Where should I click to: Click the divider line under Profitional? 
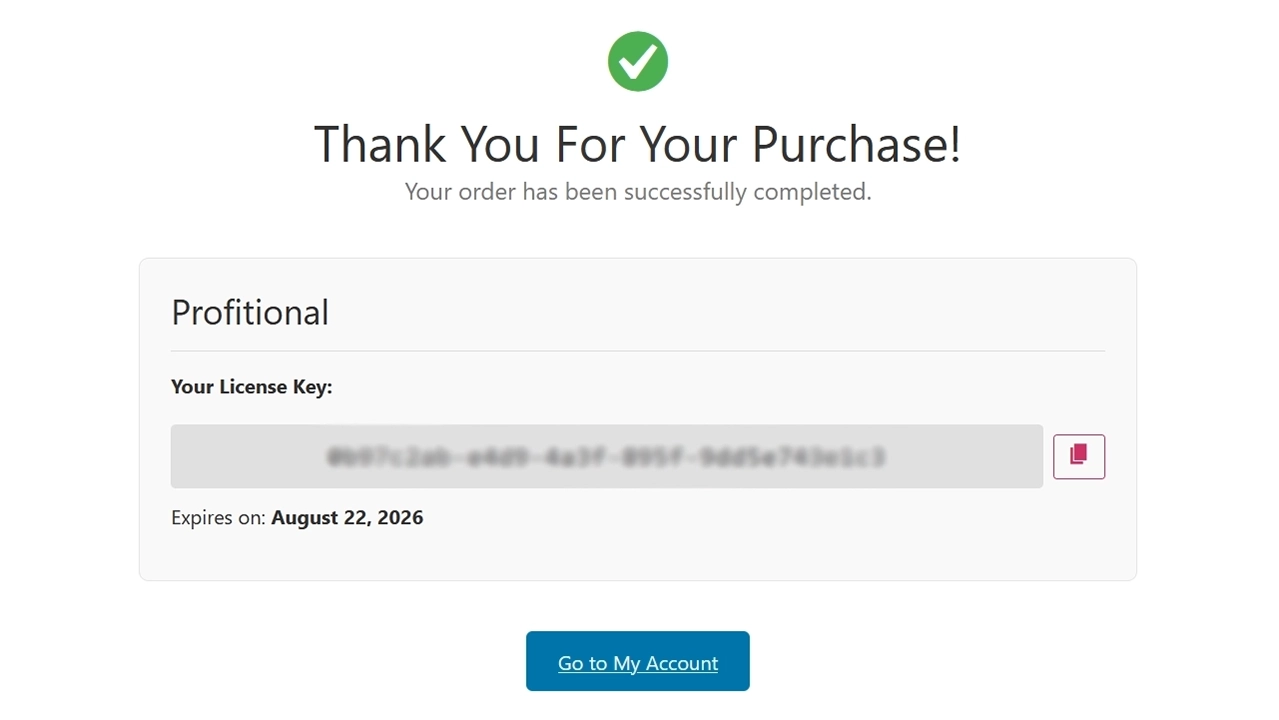point(638,351)
